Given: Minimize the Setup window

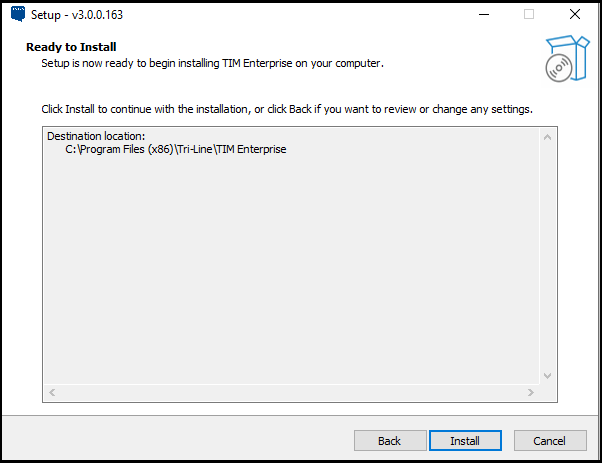Looking at the screenshot, I should point(483,15).
